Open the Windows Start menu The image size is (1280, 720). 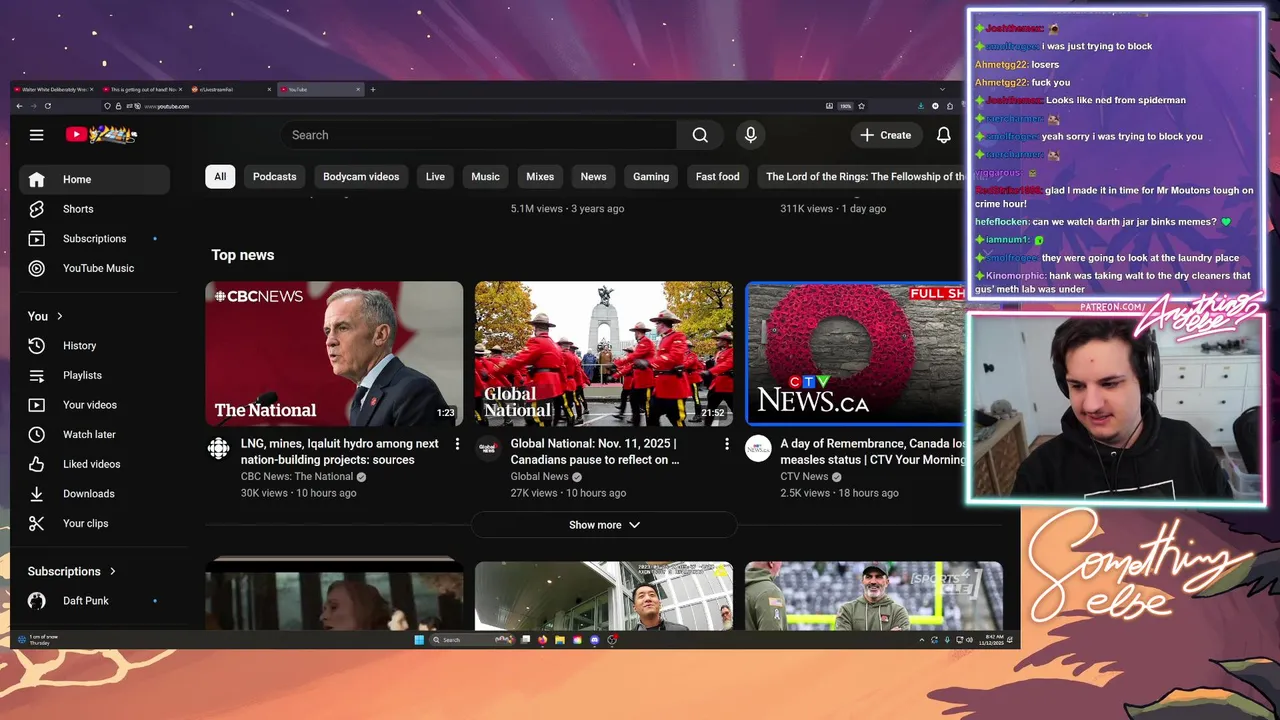point(418,640)
